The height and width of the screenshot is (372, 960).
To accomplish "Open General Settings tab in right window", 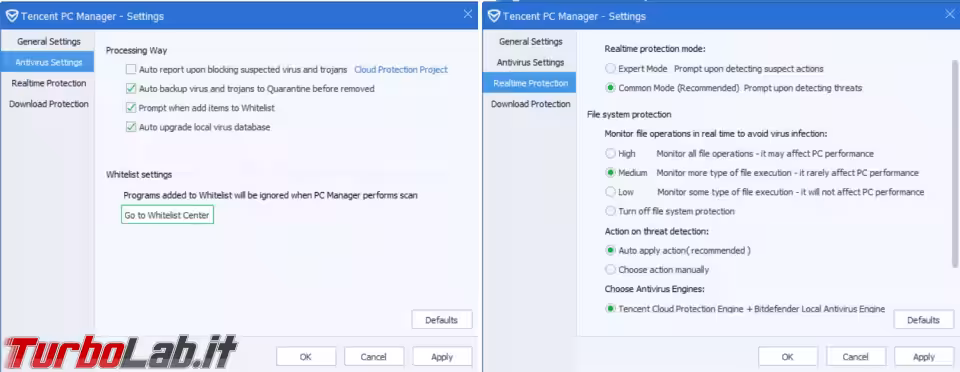I will pyautogui.click(x=530, y=42).
